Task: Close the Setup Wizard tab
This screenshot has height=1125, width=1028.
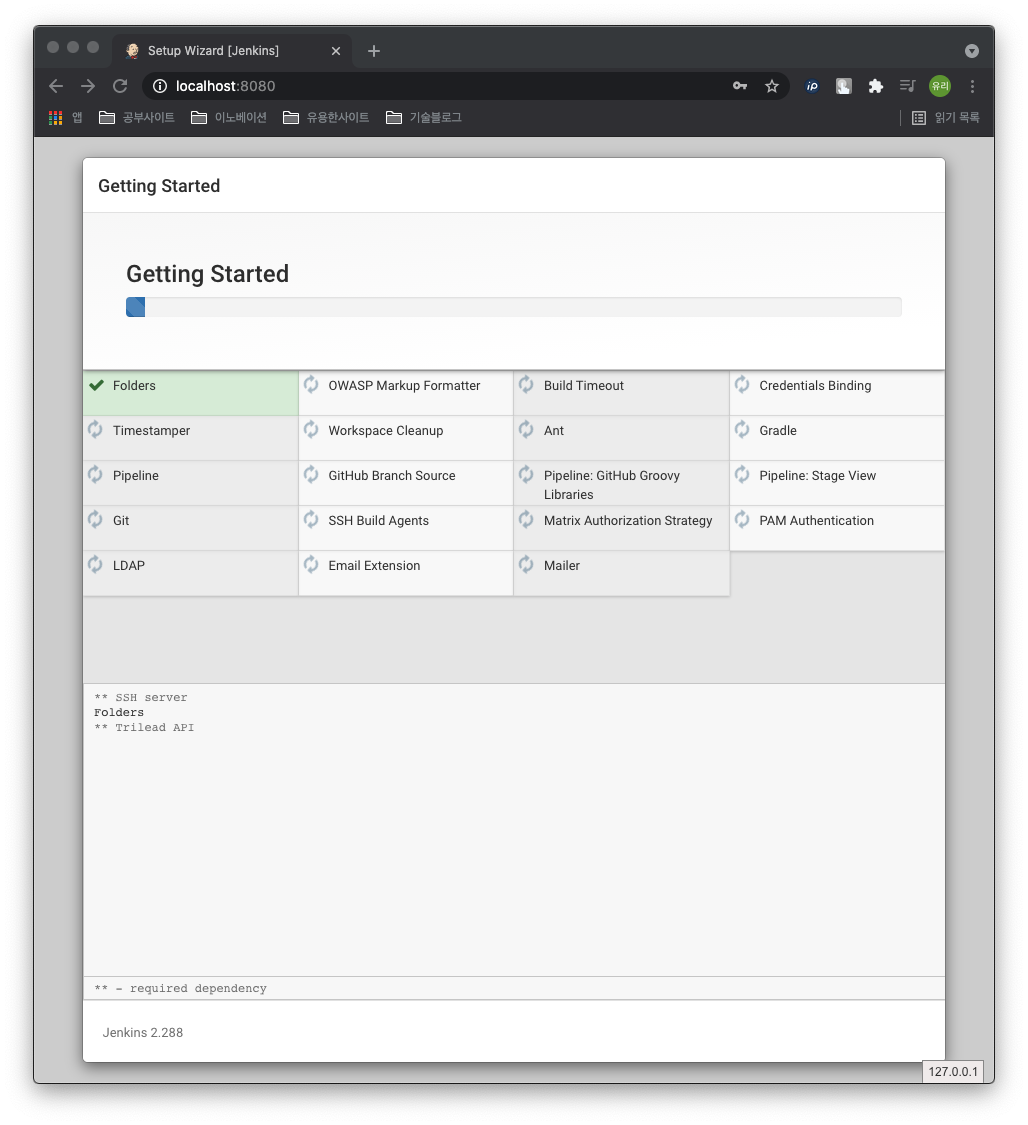Action: (336, 51)
